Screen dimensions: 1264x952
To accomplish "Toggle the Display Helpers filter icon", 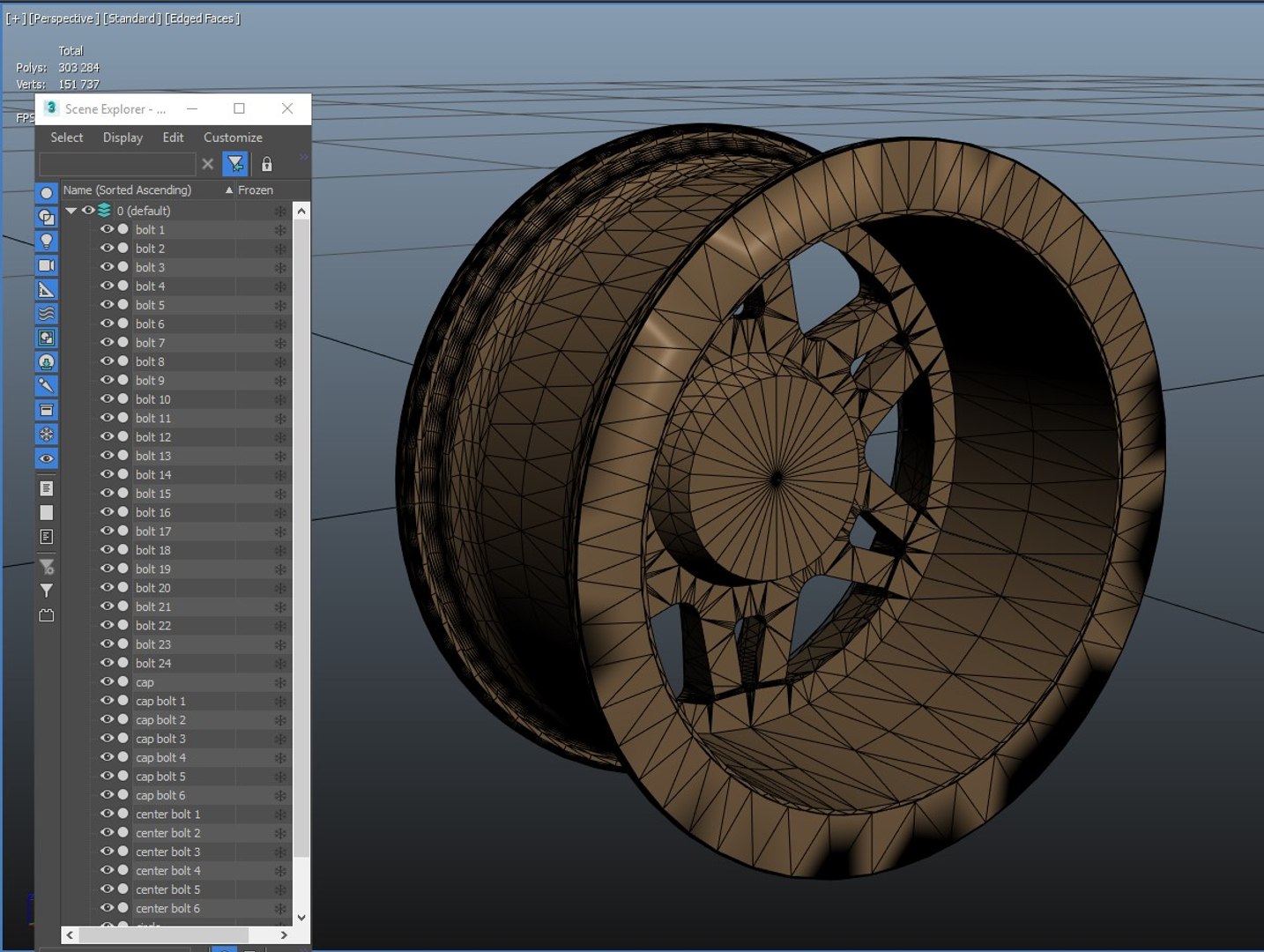I will [x=47, y=289].
